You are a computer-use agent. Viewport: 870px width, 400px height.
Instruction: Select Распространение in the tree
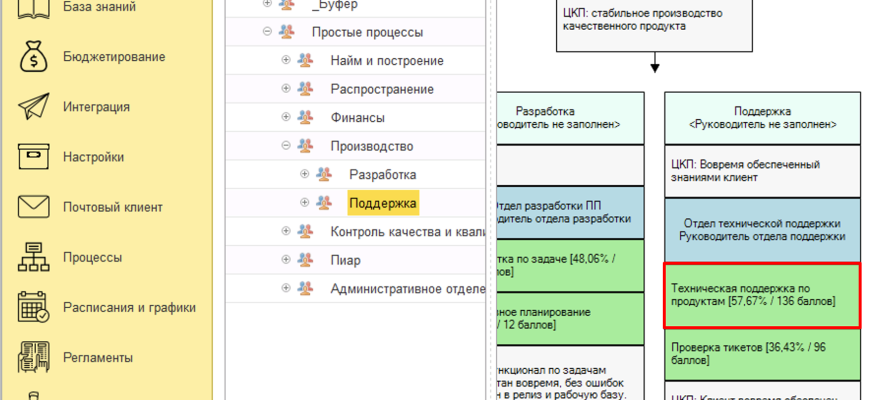click(x=382, y=89)
